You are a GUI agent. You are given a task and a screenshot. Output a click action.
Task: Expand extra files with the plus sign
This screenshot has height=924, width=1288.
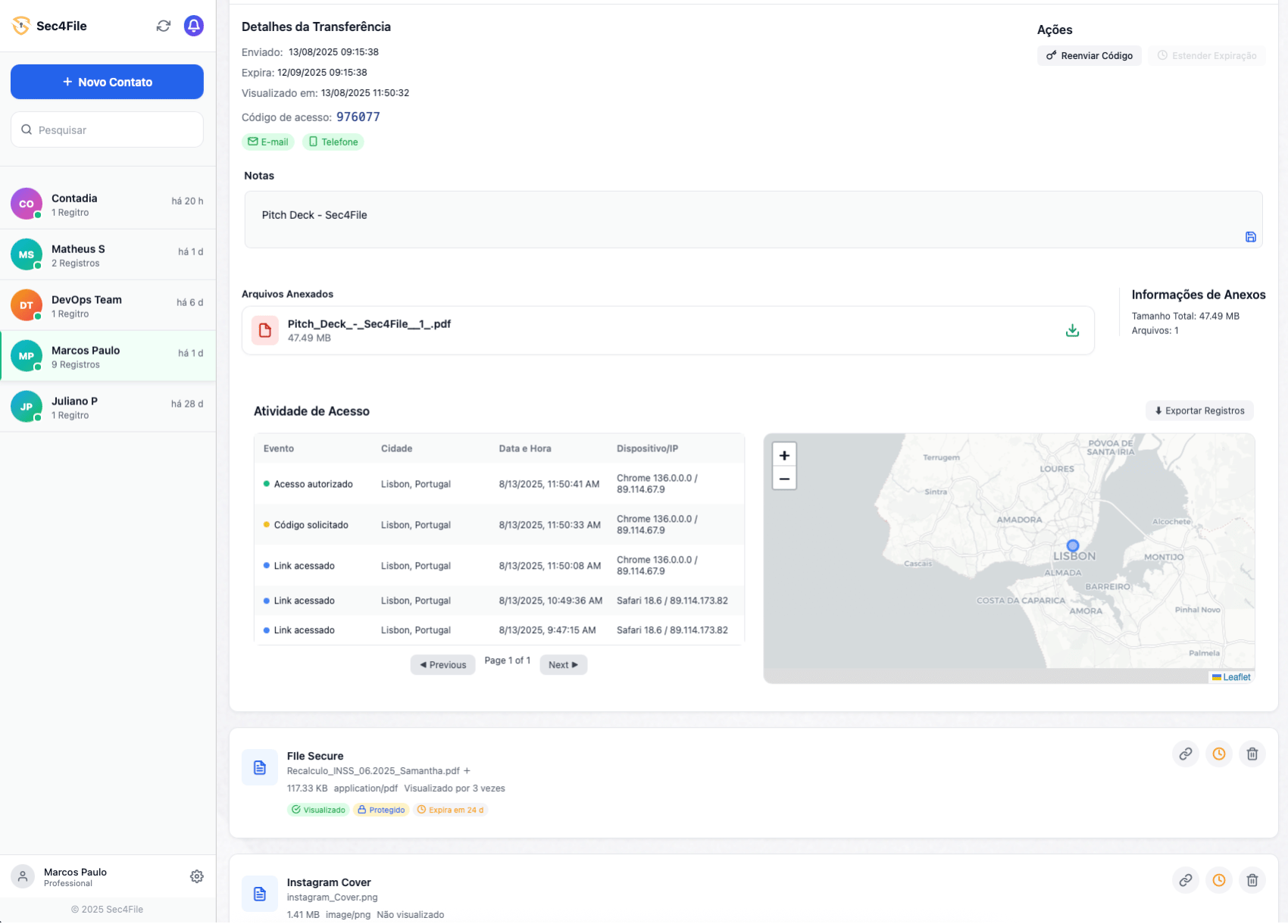(467, 771)
